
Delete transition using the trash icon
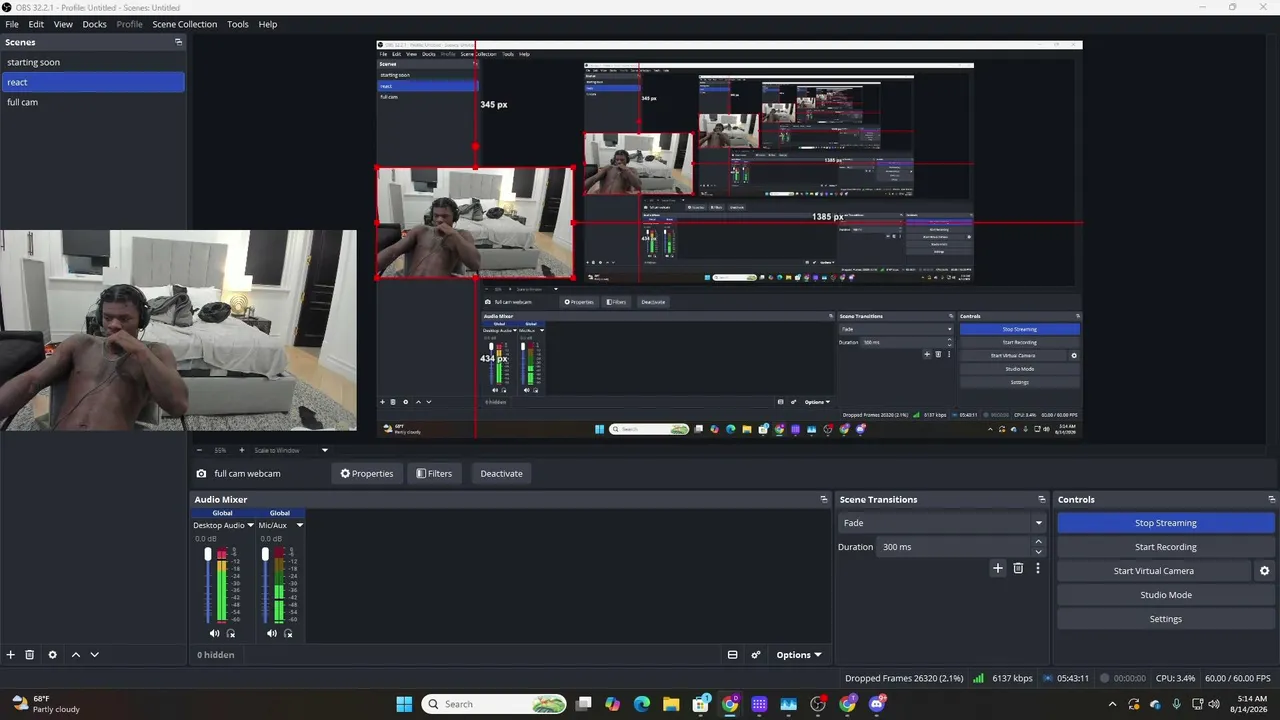pos(1018,568)
